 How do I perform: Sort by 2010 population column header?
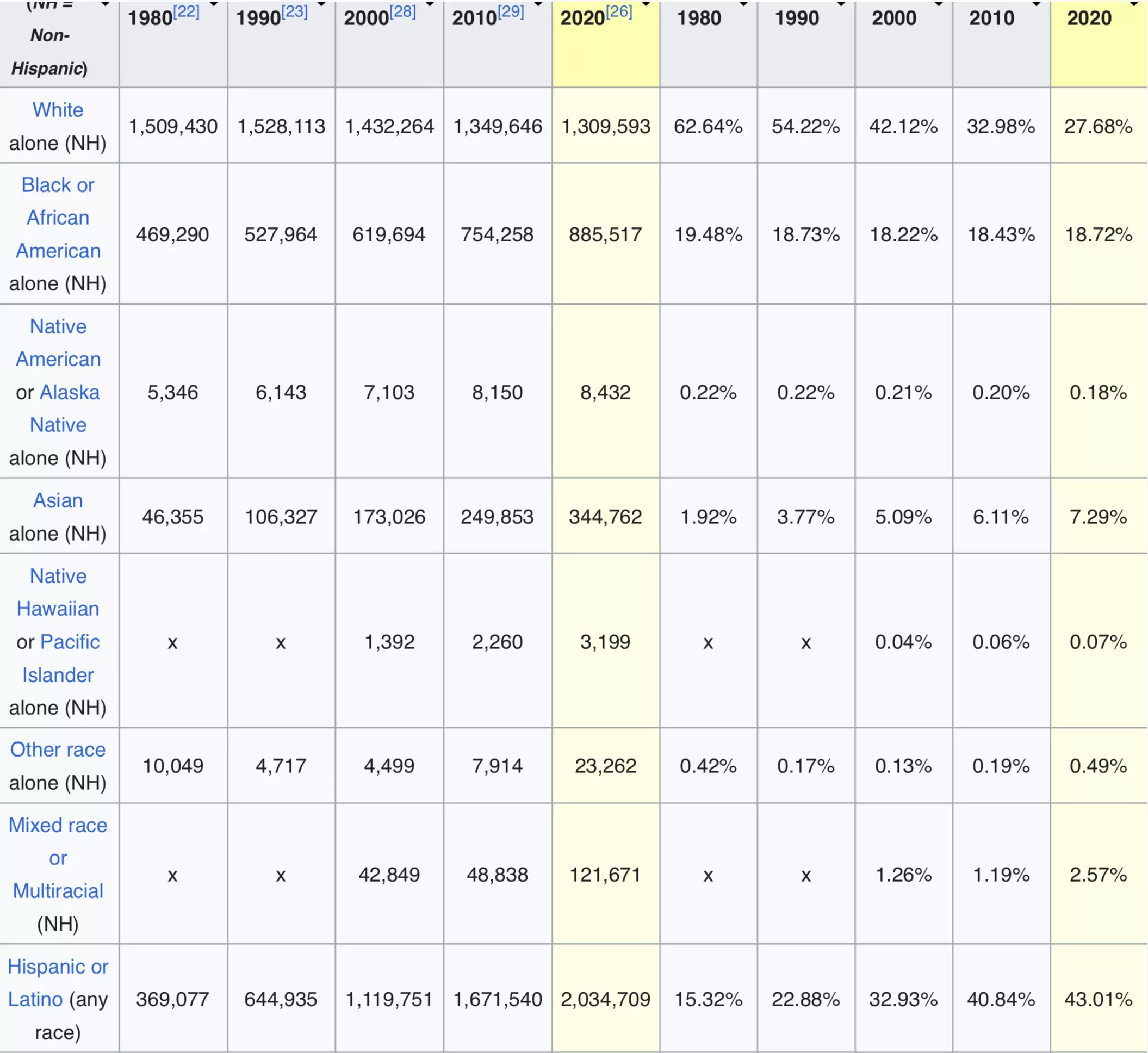(498, 44)
